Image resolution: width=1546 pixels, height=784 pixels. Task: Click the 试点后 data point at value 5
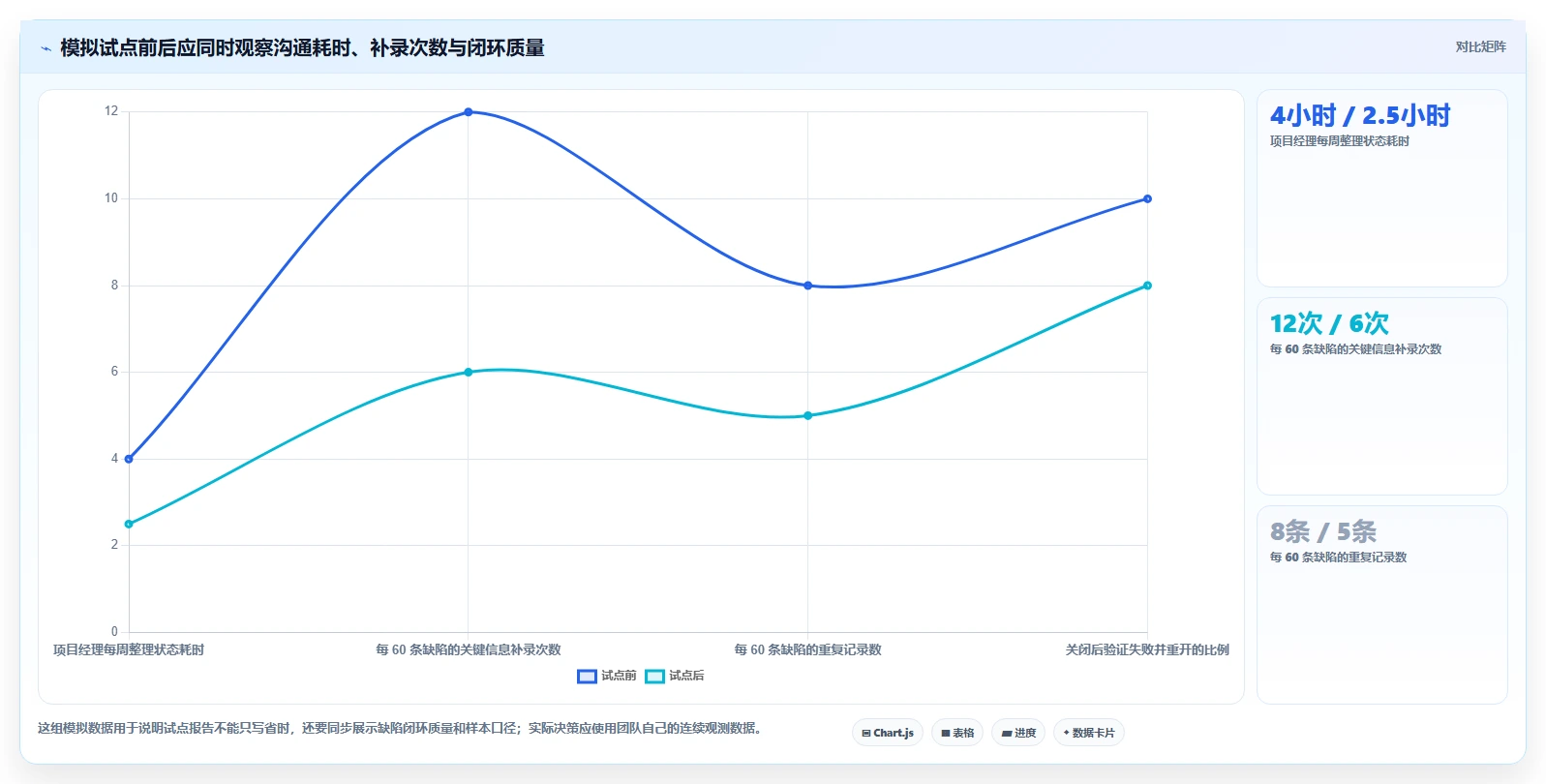click(808, 415)
